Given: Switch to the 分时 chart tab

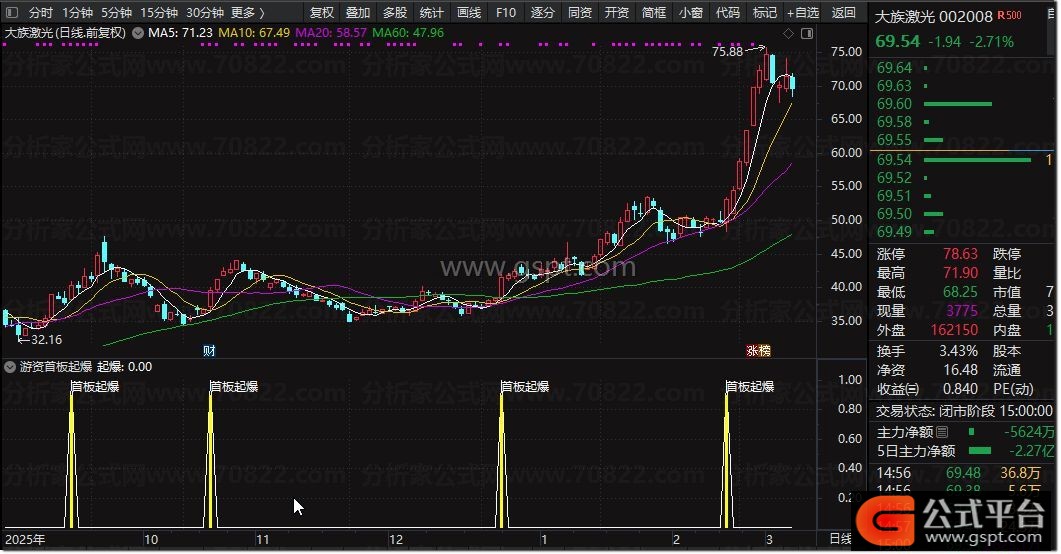Looking at the screenshot, I should (x=41, y=13).
